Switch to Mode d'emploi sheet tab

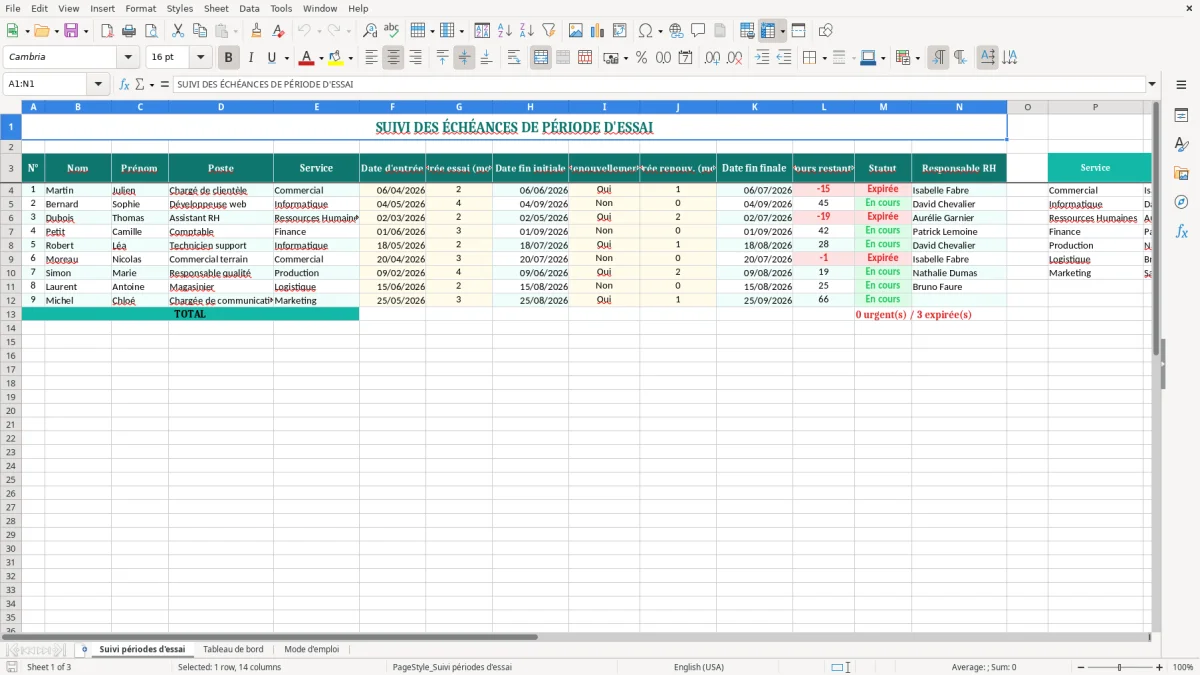click(311, 649)
